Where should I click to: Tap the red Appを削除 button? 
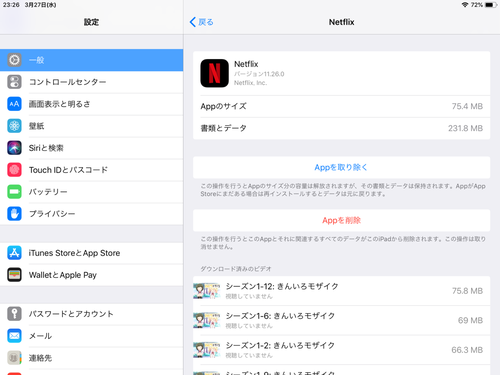pos(341,220)
